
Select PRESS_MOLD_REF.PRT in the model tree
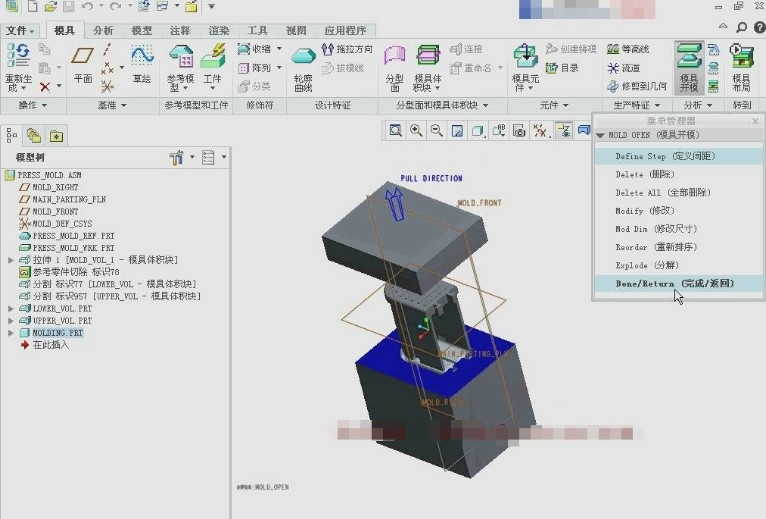[73, 236]
